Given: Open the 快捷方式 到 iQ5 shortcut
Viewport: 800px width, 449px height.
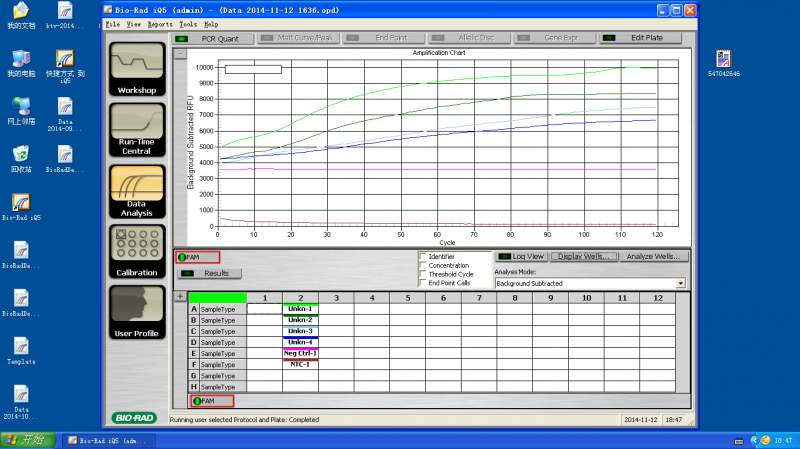Looking at the screenshot, I should (65, 66).
